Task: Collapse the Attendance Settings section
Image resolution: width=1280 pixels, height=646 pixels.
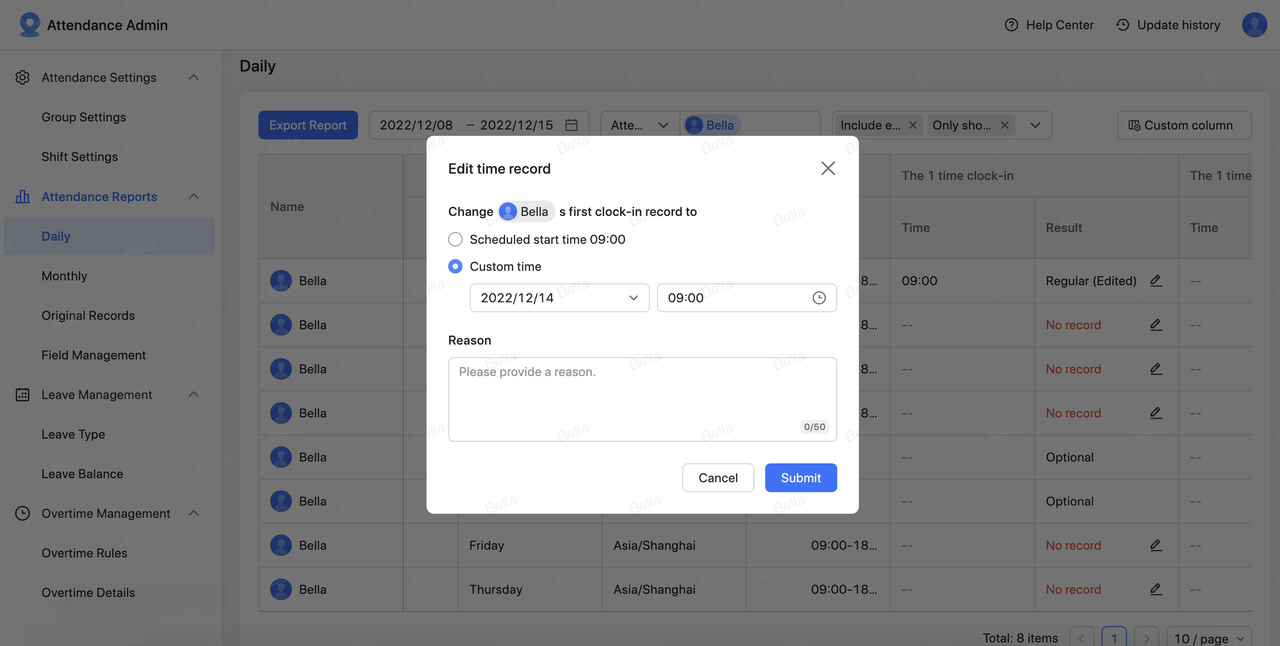Action: (194, 78)
